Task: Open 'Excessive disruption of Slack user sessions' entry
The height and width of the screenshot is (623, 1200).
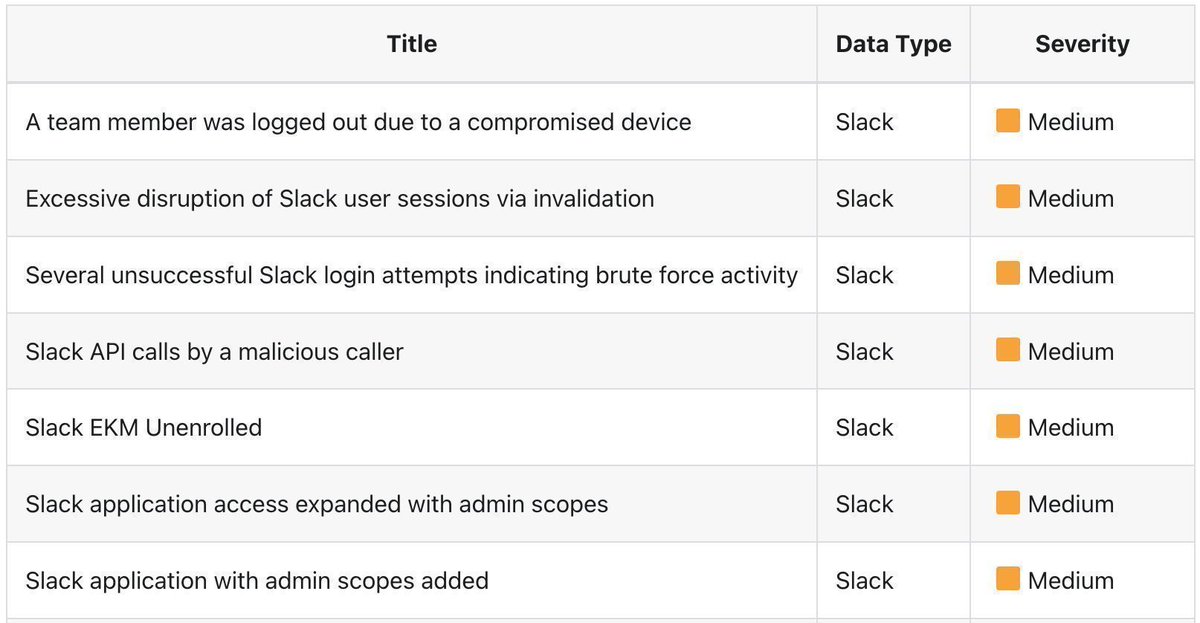Action: (x=340, y=198)
